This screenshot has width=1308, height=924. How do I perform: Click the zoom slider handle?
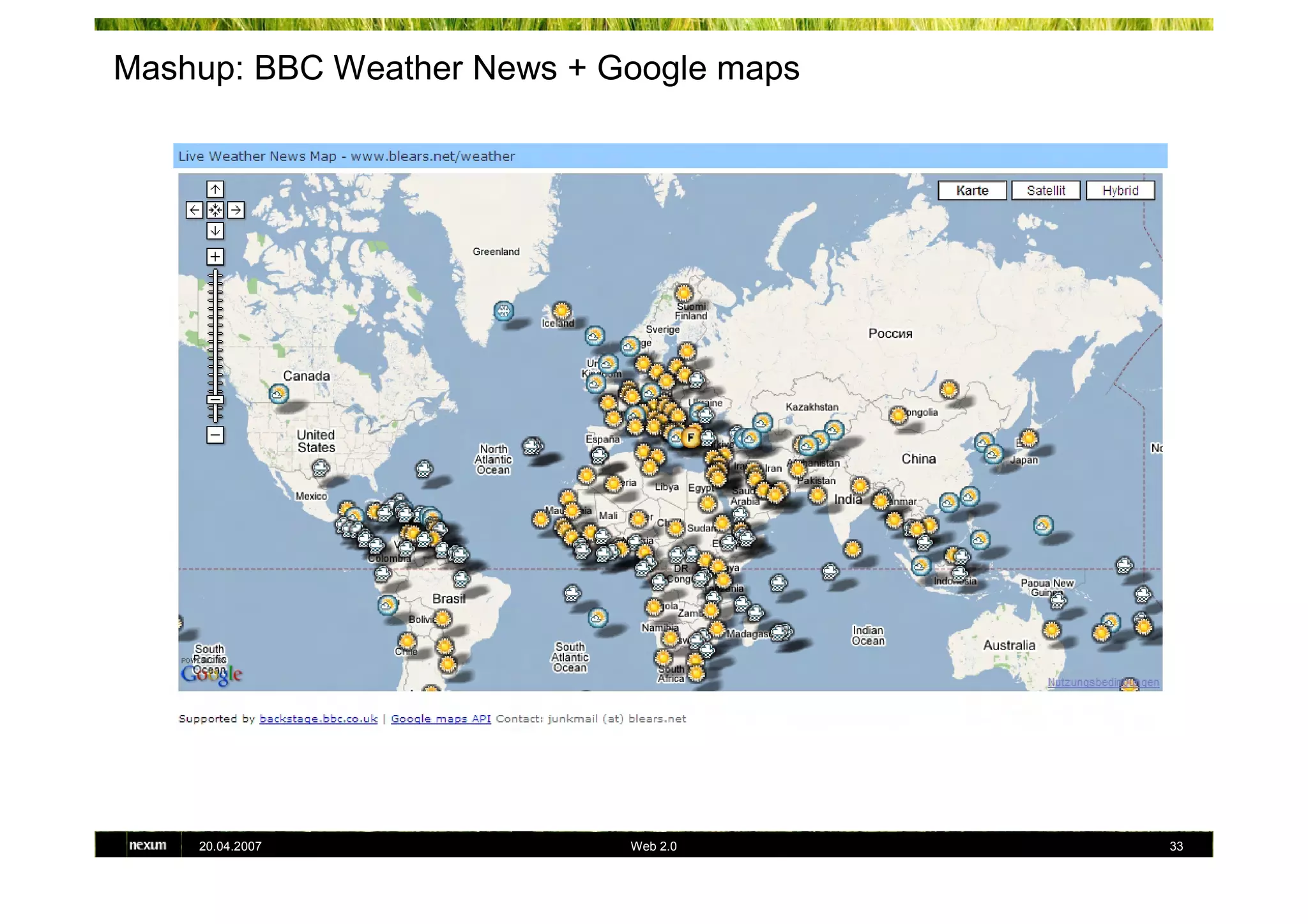(x=215, y=400)
